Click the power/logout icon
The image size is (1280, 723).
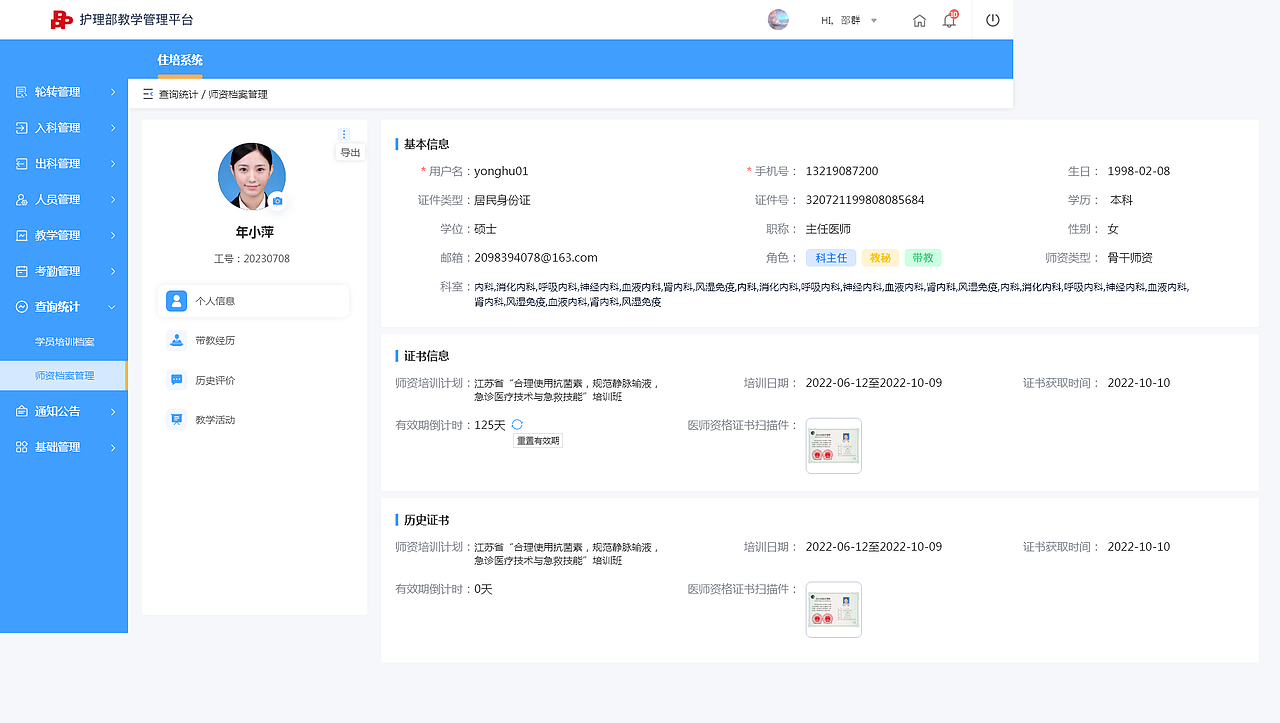point(991,19)
